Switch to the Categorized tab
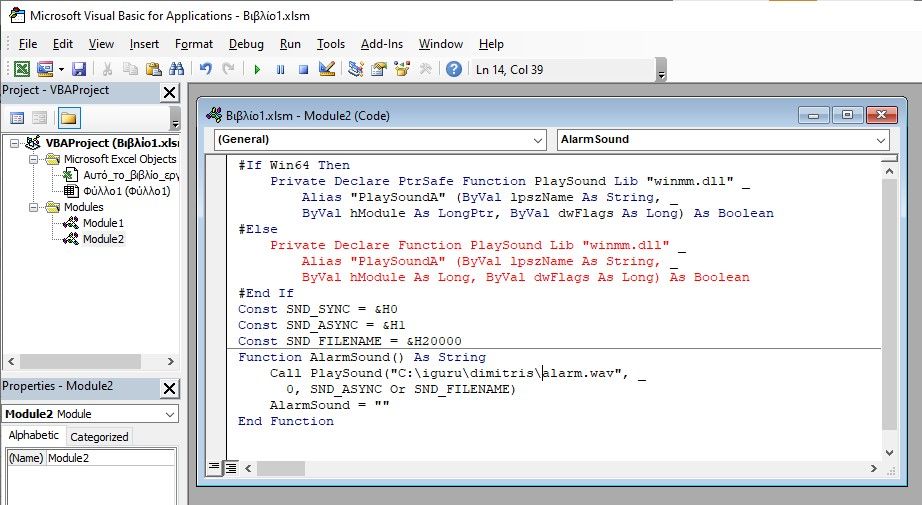This screenshot has height=505, width=922. pyautogui.click(x=99, y=437)
